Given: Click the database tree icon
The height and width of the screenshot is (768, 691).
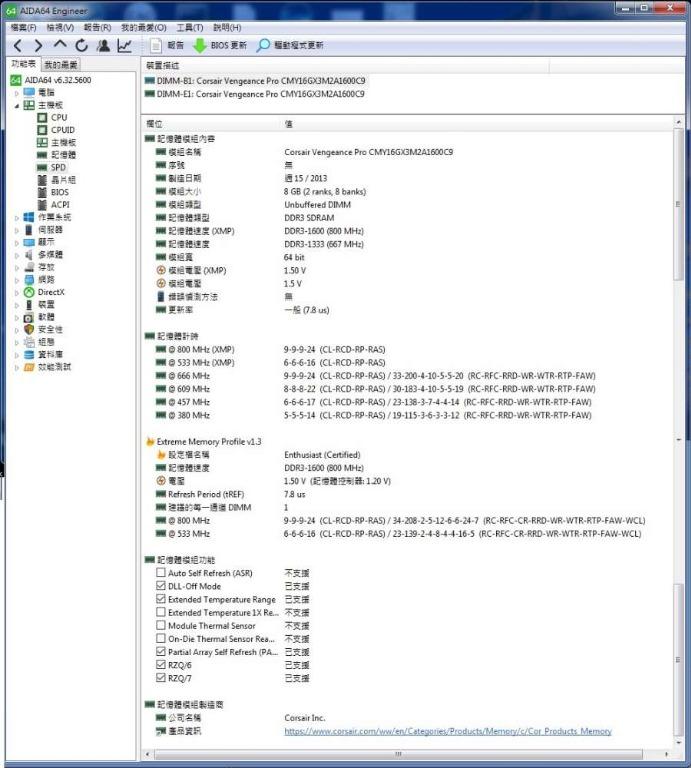Looking at the screenshot, I should (29, 354).
